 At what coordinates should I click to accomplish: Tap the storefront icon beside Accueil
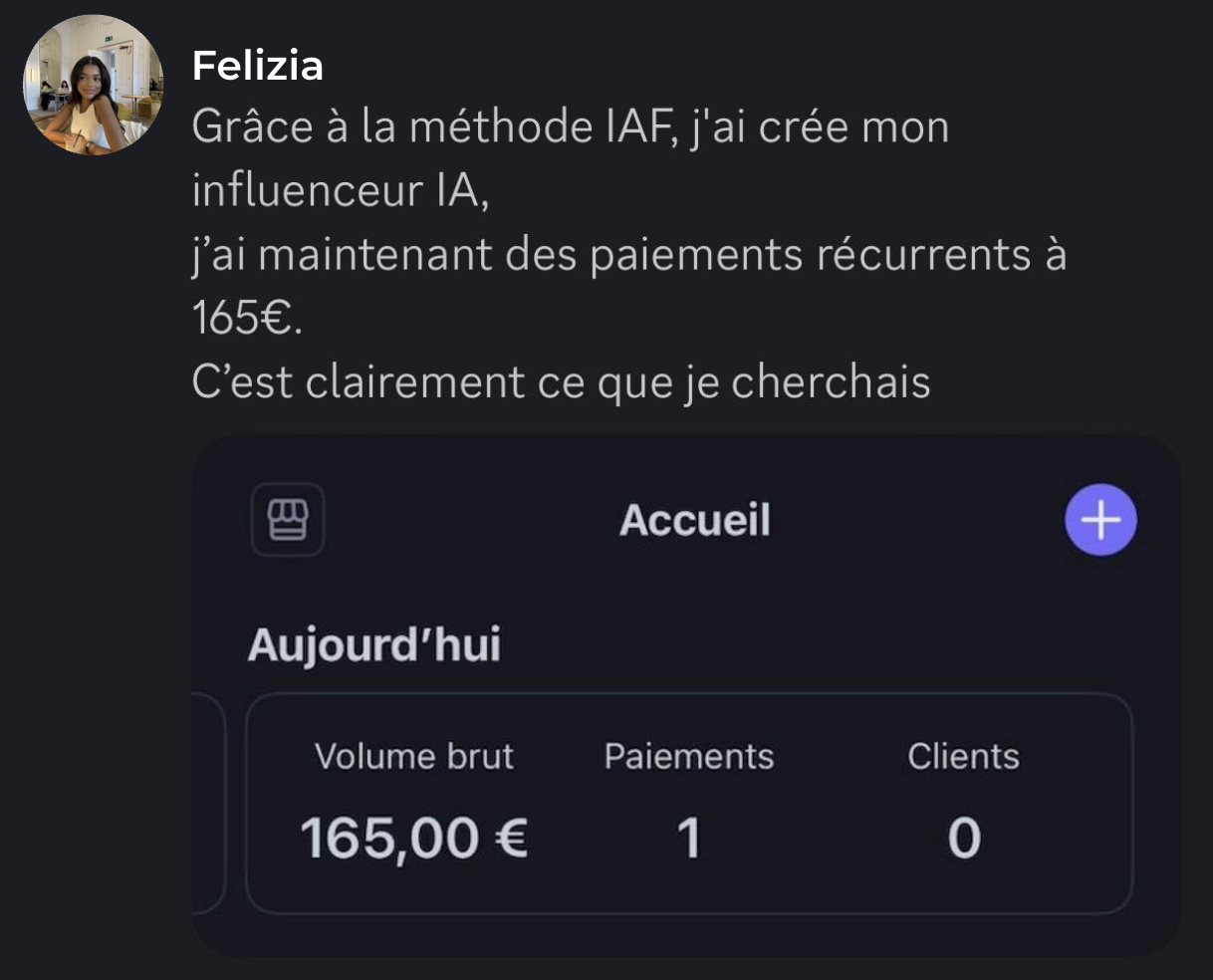pos(288,520)
